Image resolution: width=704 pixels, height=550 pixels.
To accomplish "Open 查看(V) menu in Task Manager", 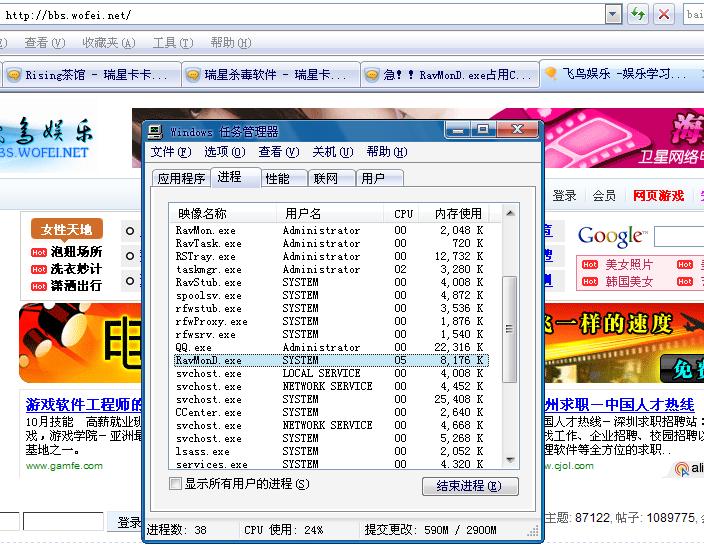I will [278, 152].
